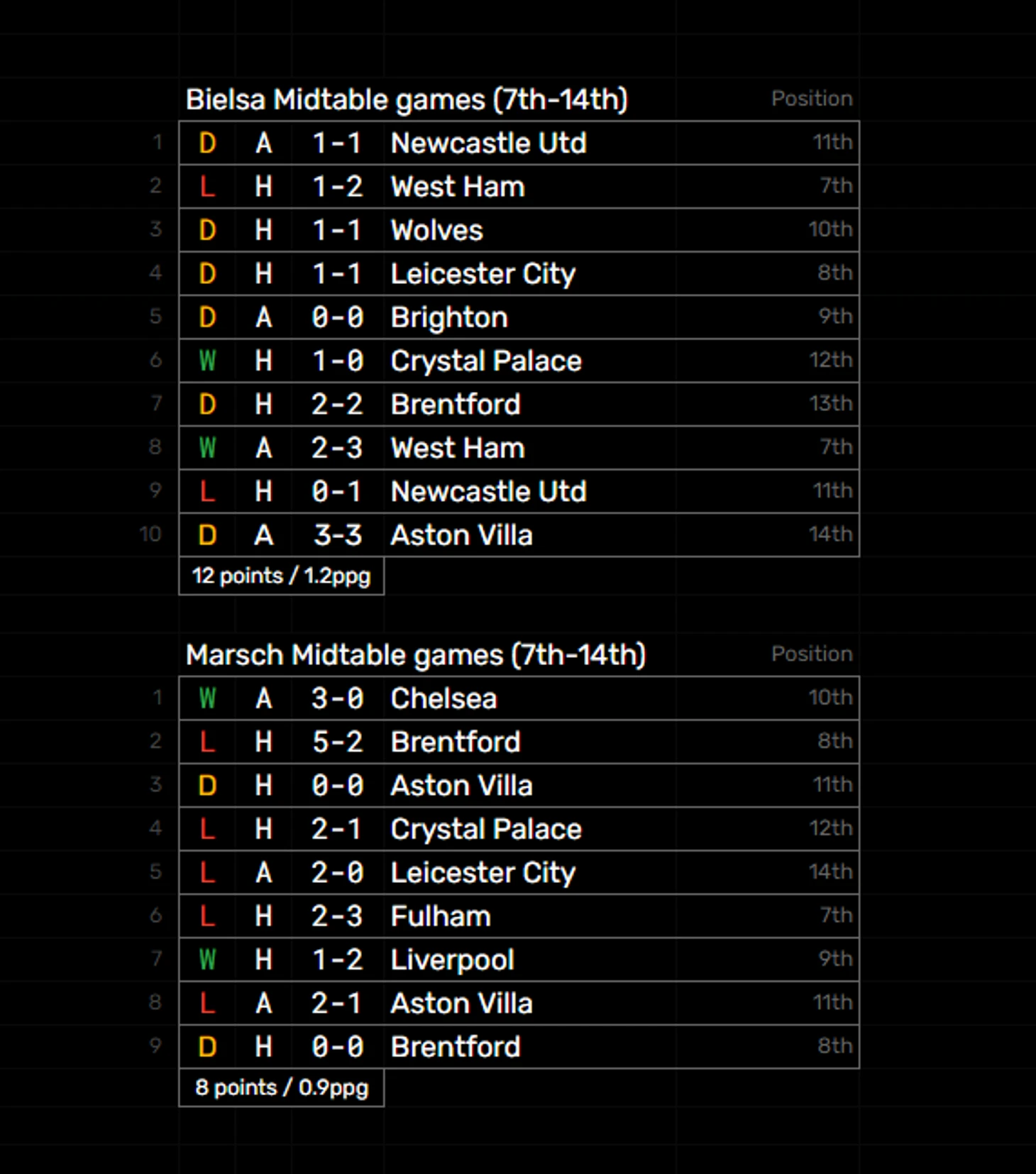Click the Wolves opponent cell

point(530,230)
